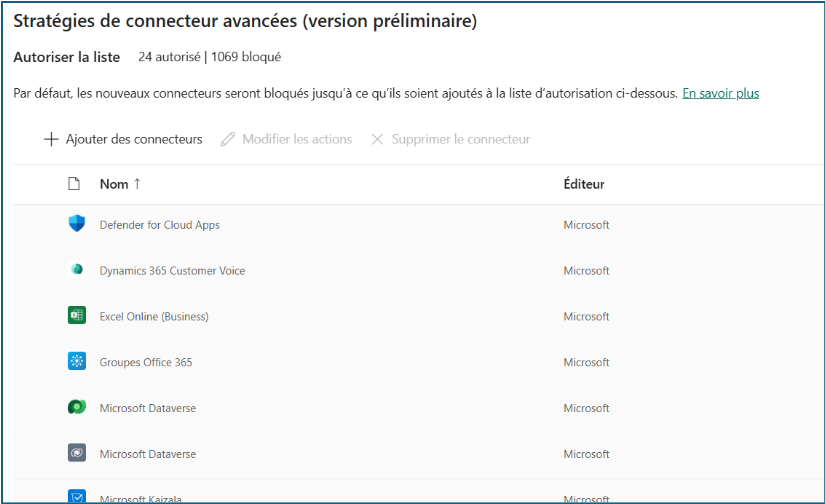Click the Microsoft publisher cell for Excel Online
This screenshot has height=504, width=825.
pos(586,317)
